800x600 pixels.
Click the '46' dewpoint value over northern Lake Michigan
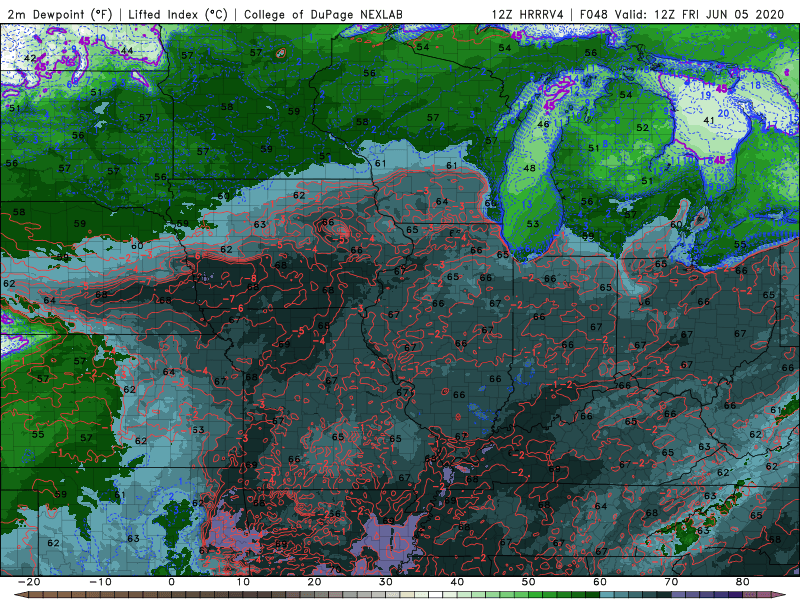pyautogui.click(x=543, y=124)
